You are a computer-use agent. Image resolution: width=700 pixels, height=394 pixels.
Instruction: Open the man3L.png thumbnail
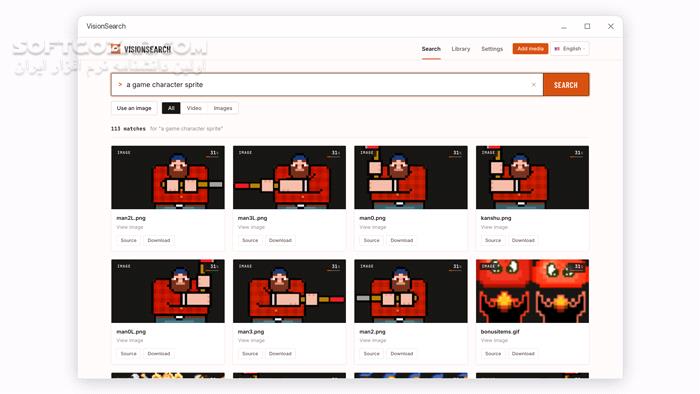(x=289, y=177)
